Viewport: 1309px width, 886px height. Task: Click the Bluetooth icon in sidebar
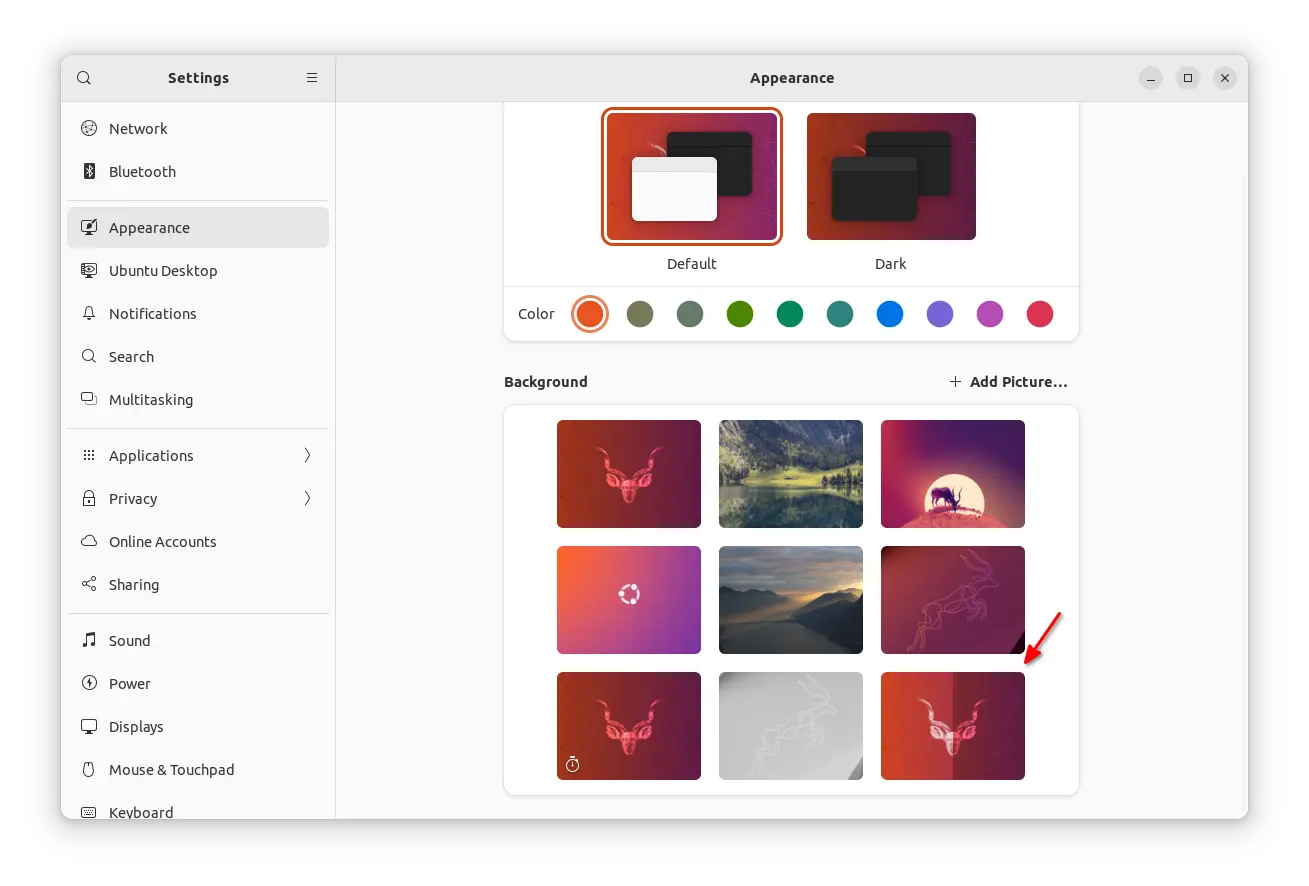tap(89, 171)
